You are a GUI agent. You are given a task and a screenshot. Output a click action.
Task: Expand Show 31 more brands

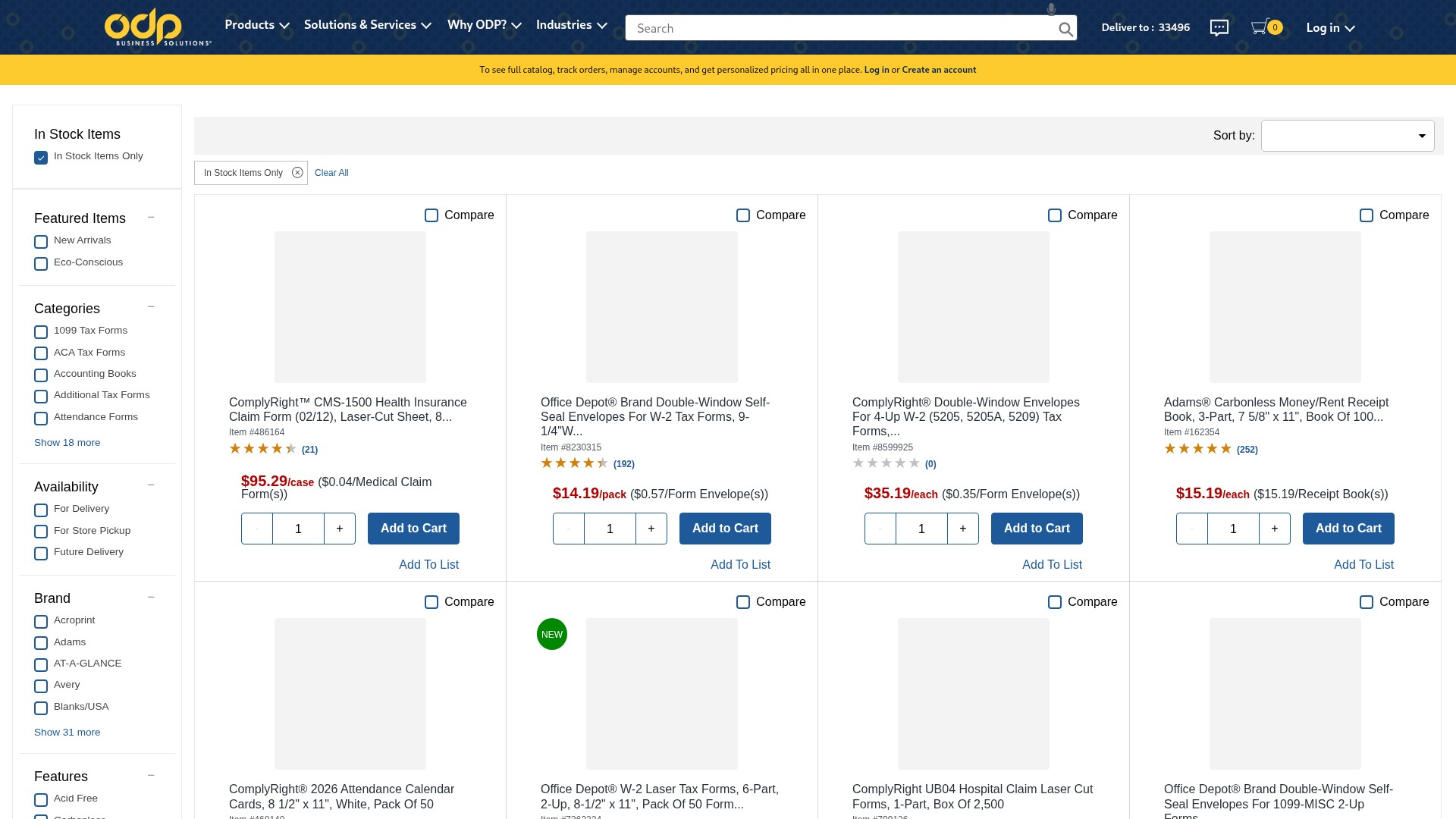pyautogui.click(x=67, y=733)
